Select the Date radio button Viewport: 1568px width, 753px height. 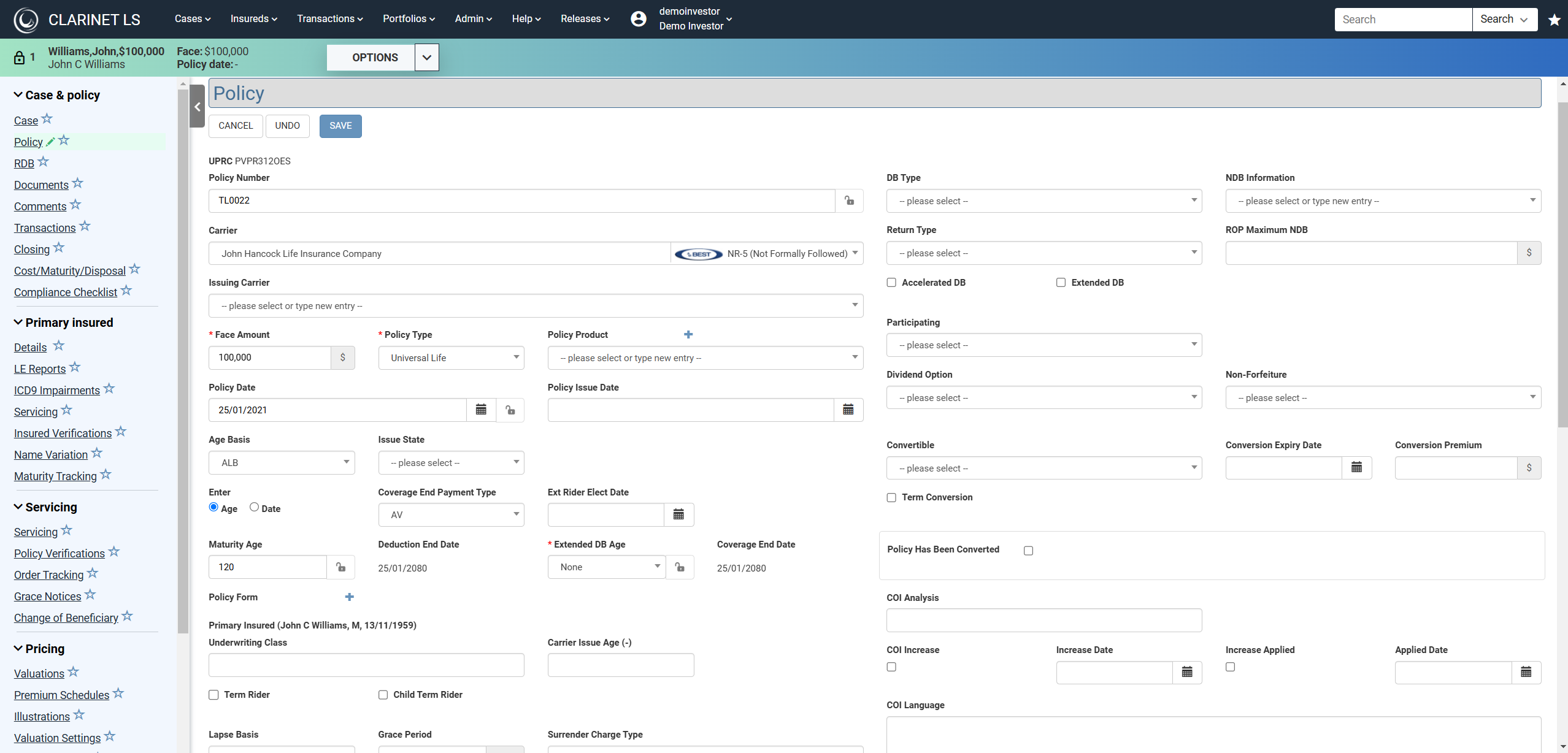pyautogui.click(x=254, y=507)
